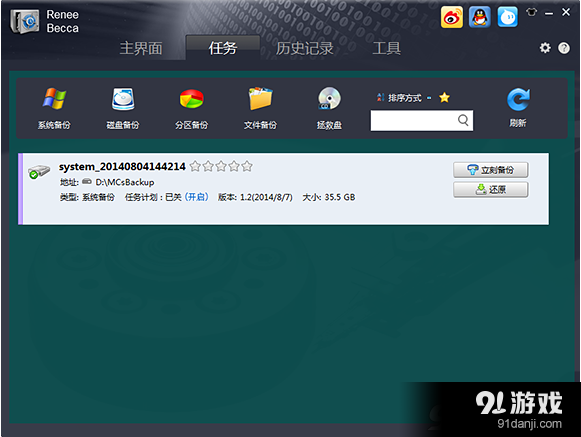Open the Weibo share icon
Screen dimensions: 581x437
pyautogui.click(x=452, y=17)
